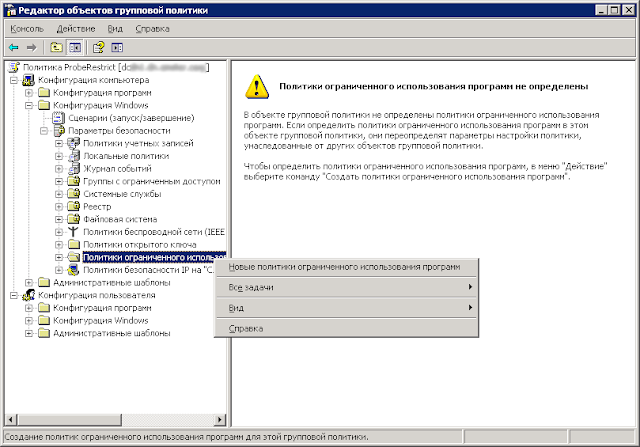
Task: Click the wireless network policies antenna icon
Action: coord(73,231)
